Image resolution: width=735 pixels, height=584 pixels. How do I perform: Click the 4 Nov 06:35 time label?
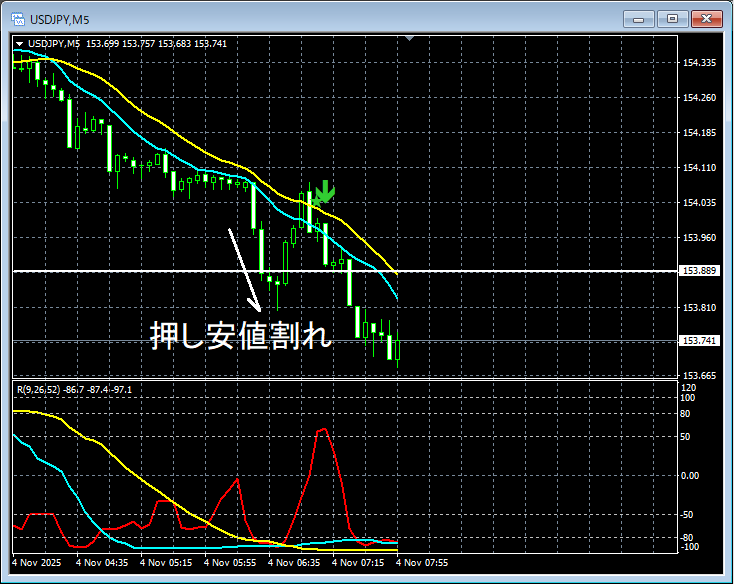click(x=294, y=563)
